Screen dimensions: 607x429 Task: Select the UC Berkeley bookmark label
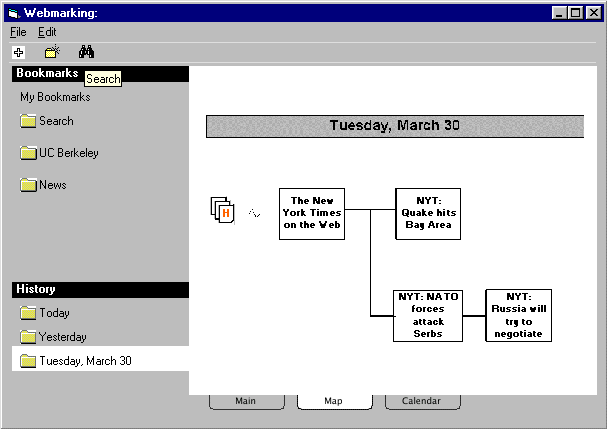point(69,153)
